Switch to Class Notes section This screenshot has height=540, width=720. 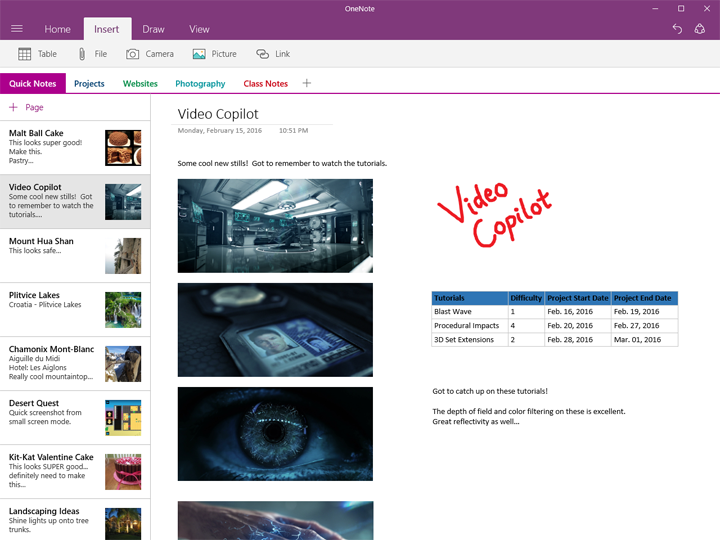(265, 84)
